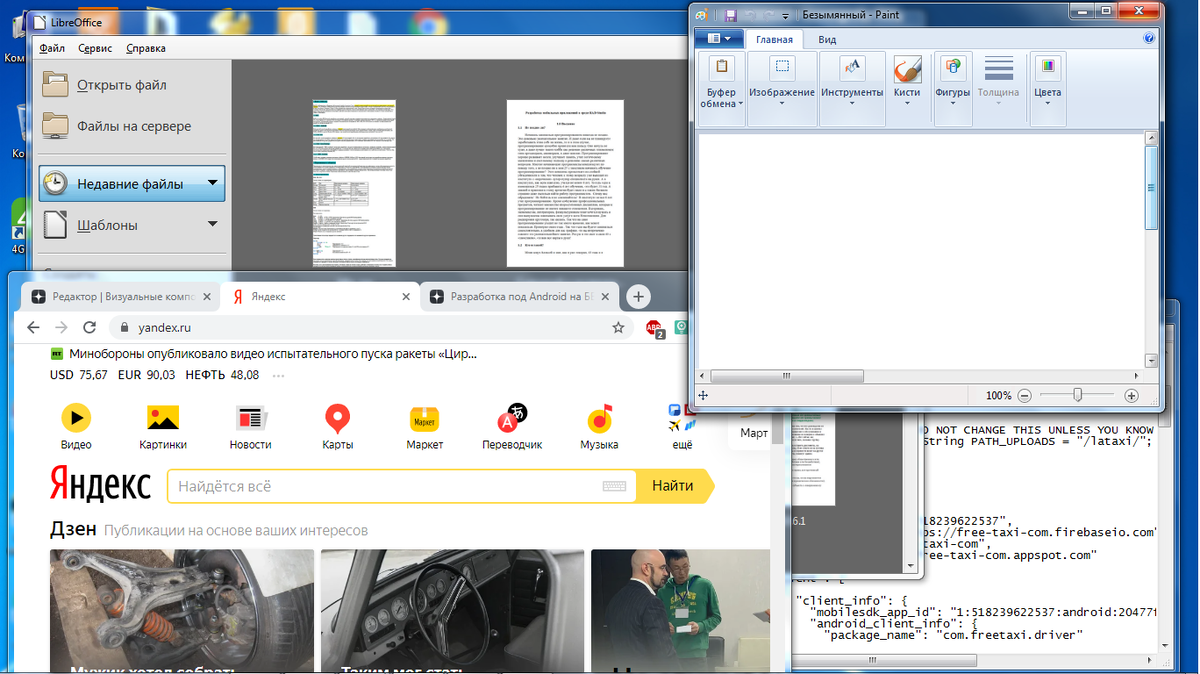
Task: Click the Буфер обмена clipboard icon
Action: point(720,69)
